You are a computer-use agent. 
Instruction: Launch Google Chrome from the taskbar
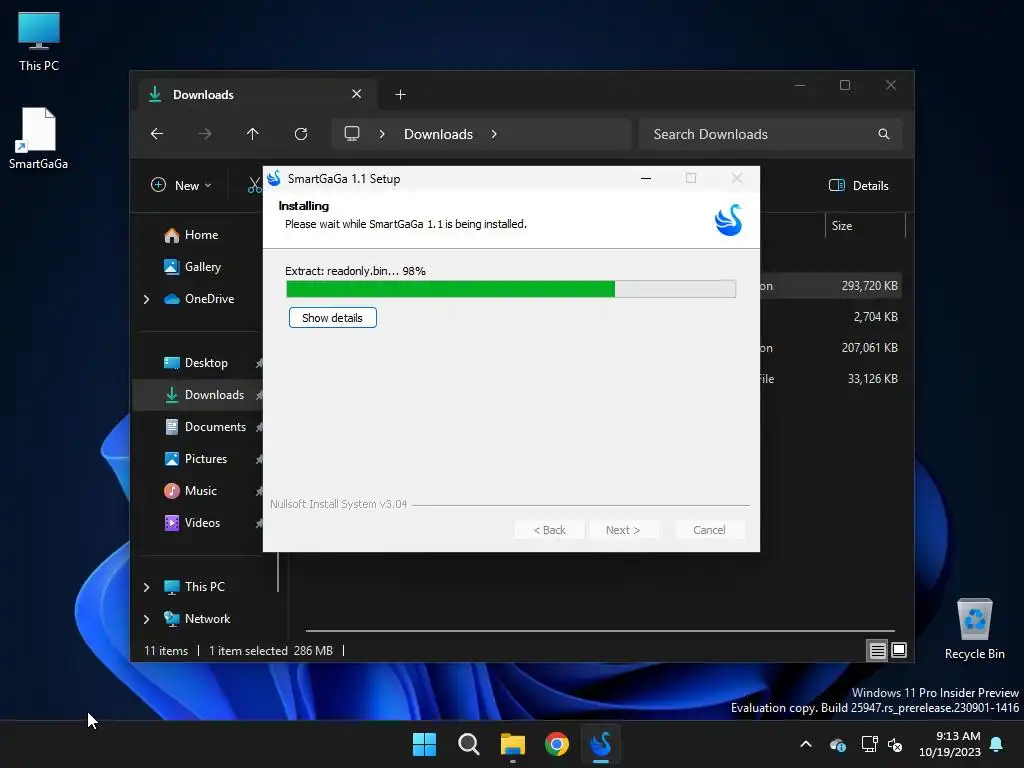pos(557,744)
